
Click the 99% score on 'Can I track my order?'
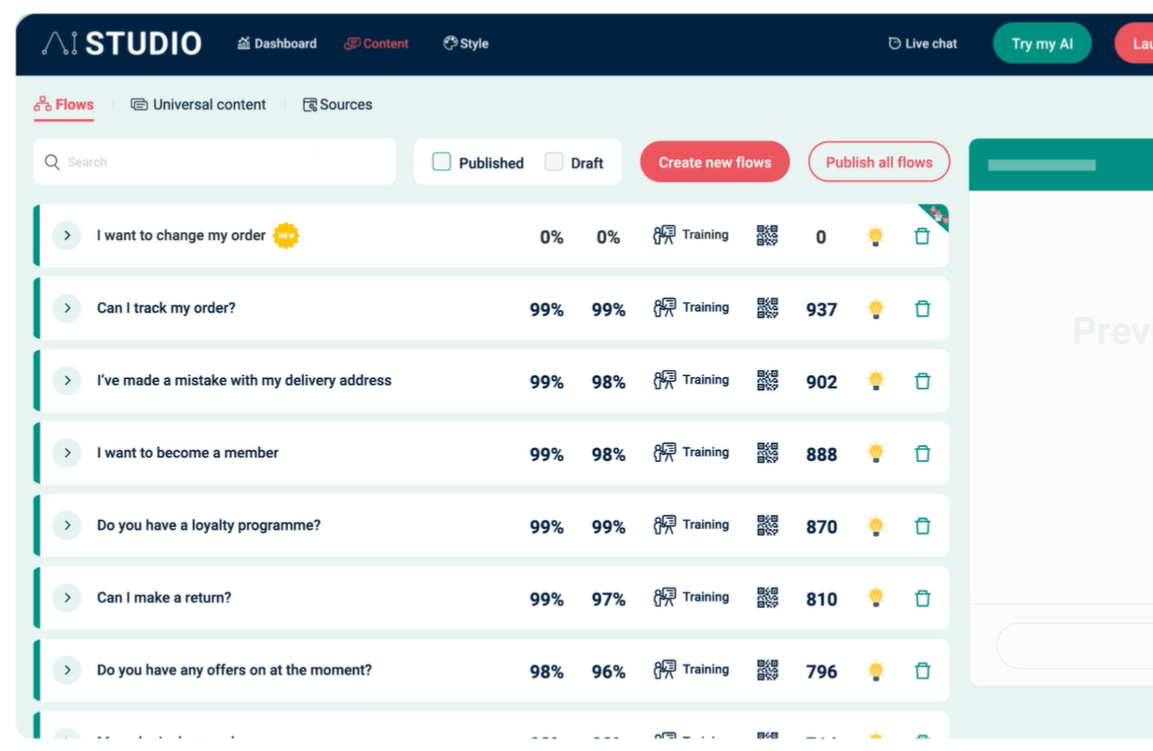click(545, 307)
